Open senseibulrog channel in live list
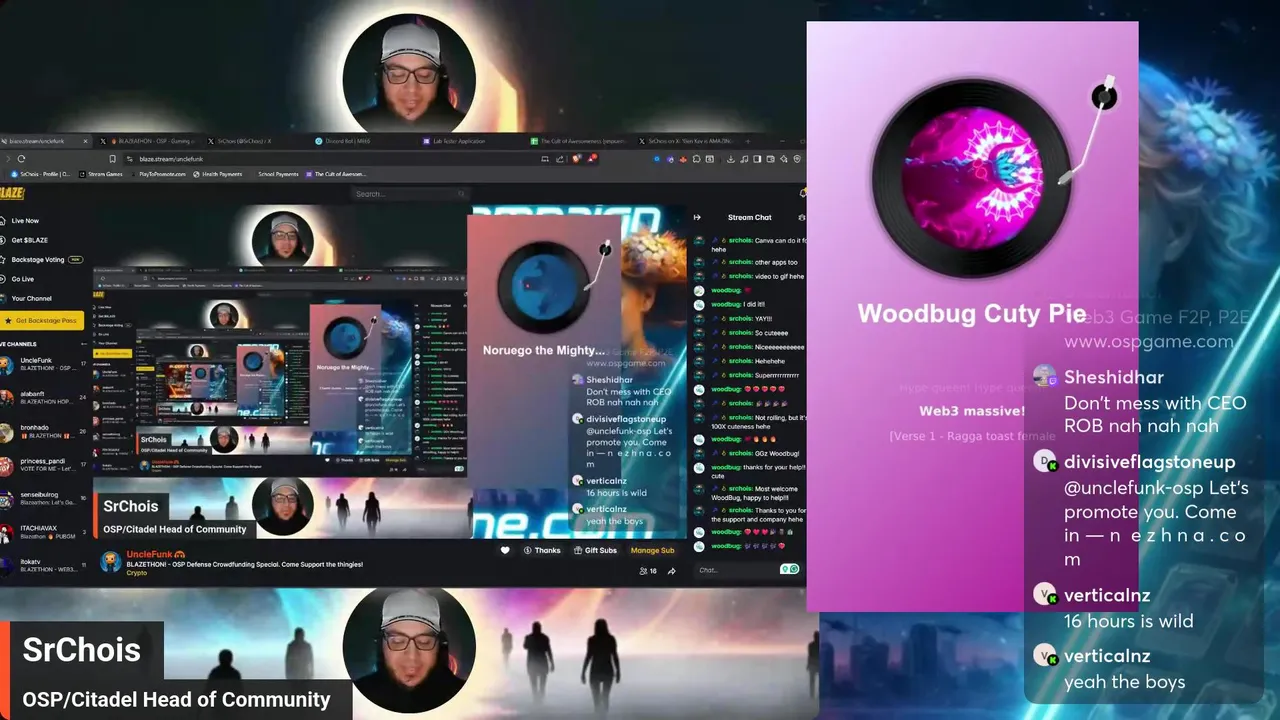 click(x=44, y=499)
